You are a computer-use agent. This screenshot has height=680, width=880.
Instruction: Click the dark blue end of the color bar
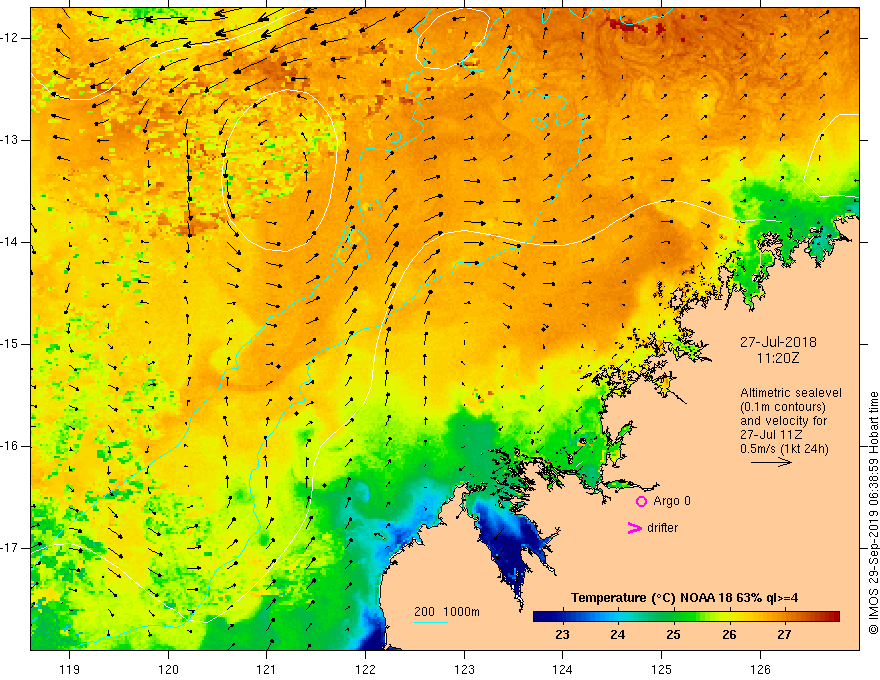click(x=540, y=617)
